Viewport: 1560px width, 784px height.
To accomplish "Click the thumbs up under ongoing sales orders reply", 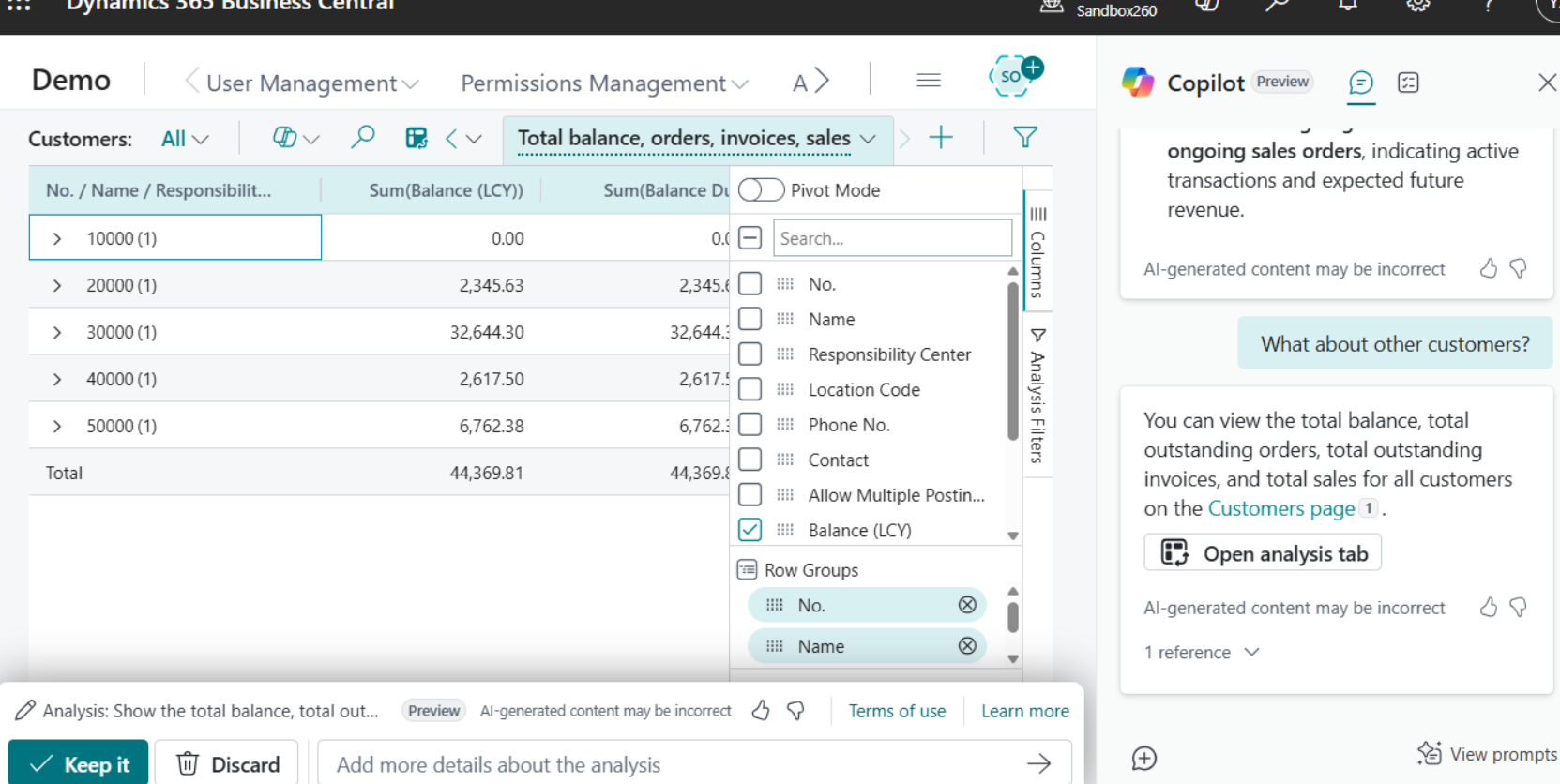I will (1489, 269).
